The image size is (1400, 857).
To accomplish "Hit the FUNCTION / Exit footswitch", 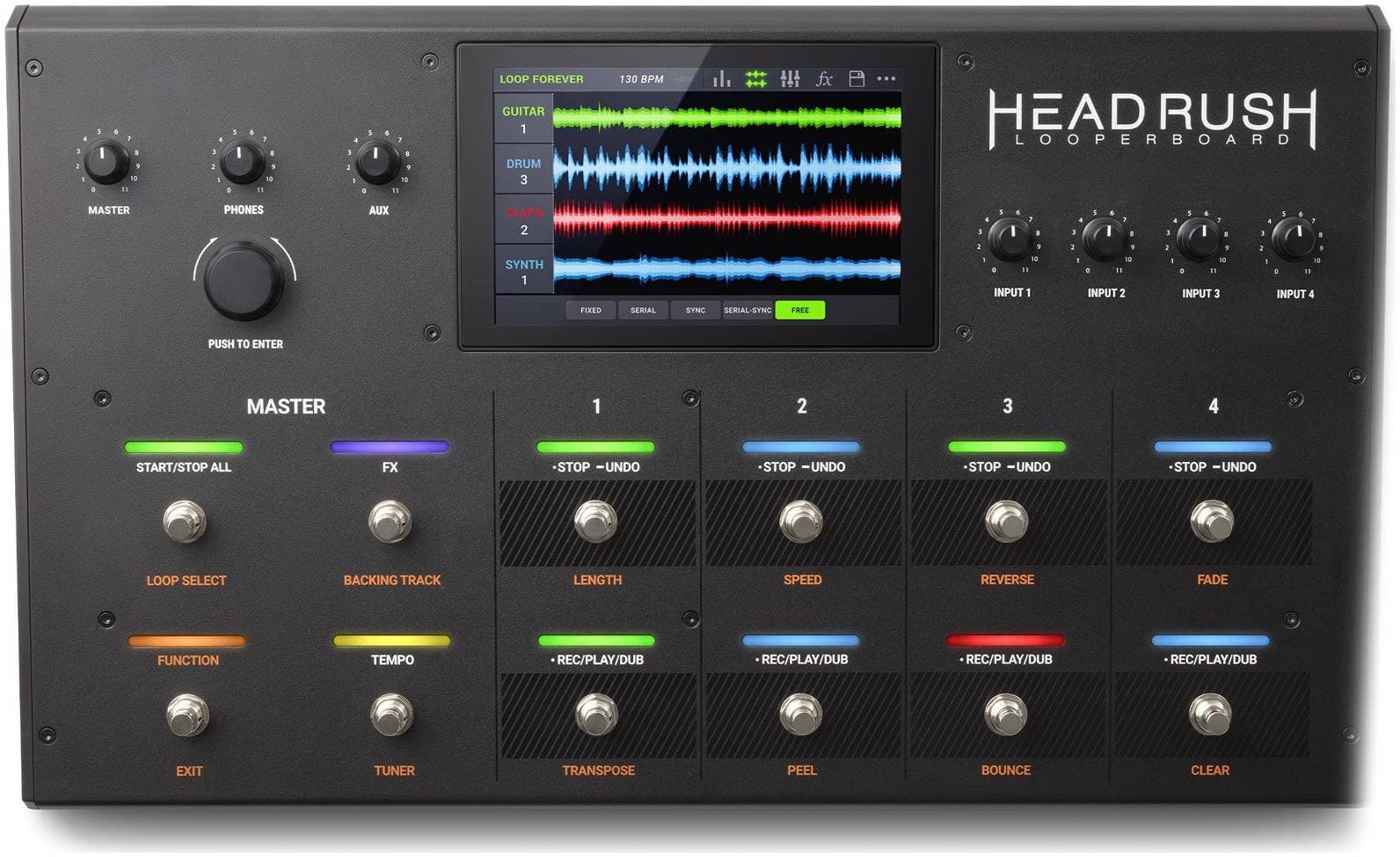I will click(188, 714).
